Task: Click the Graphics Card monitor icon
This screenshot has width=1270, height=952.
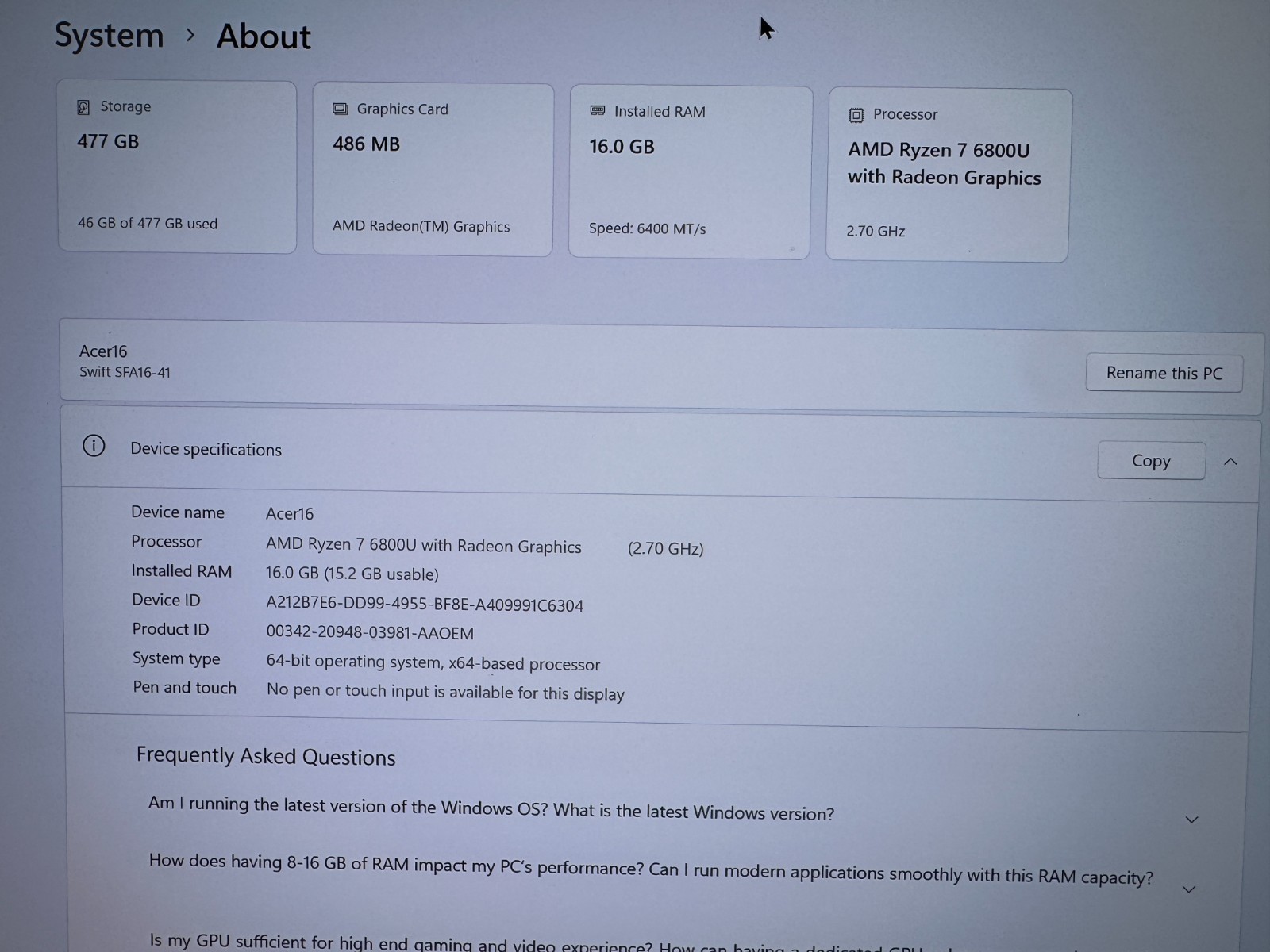Action: point(341,109)
